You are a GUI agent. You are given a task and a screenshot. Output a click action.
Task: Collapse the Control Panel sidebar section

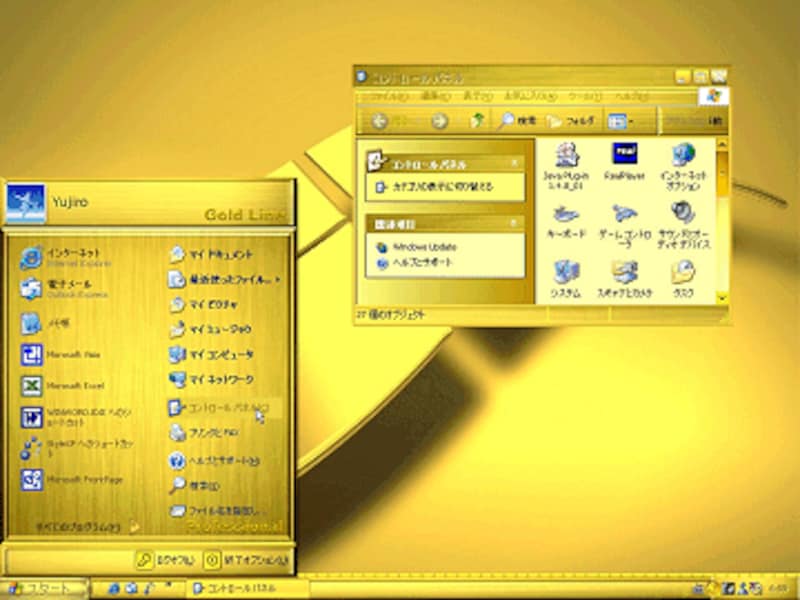coord(515,163)
